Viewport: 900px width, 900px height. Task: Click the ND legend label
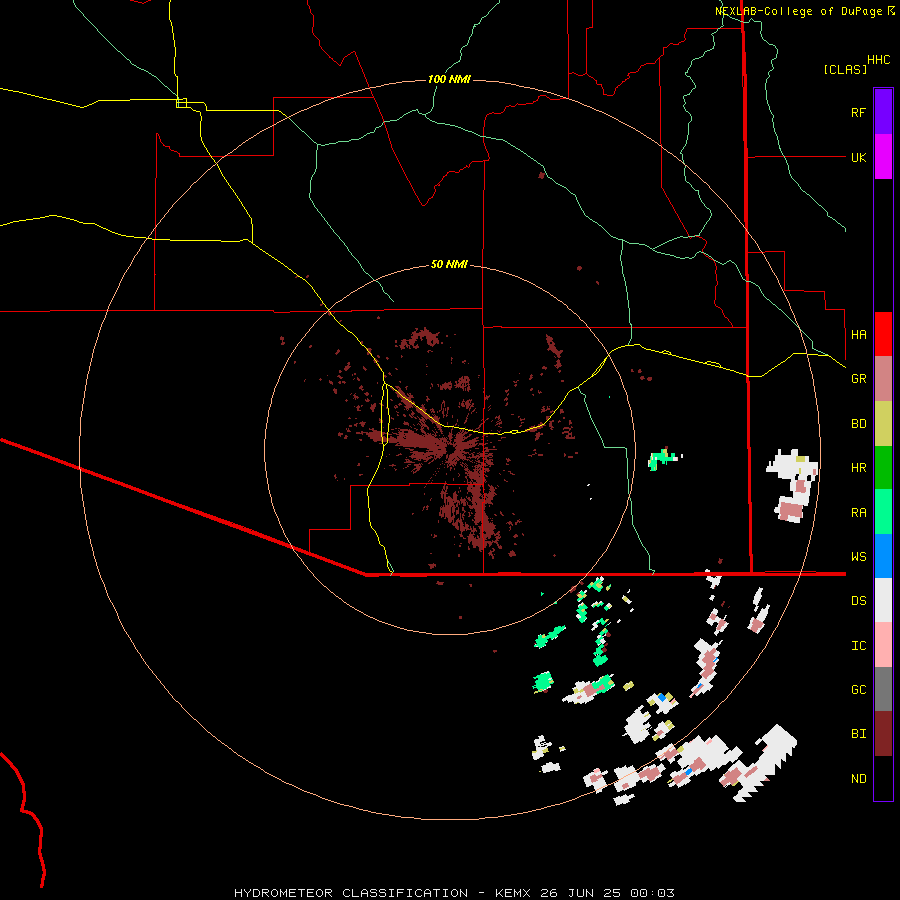(x=858, y=778)
